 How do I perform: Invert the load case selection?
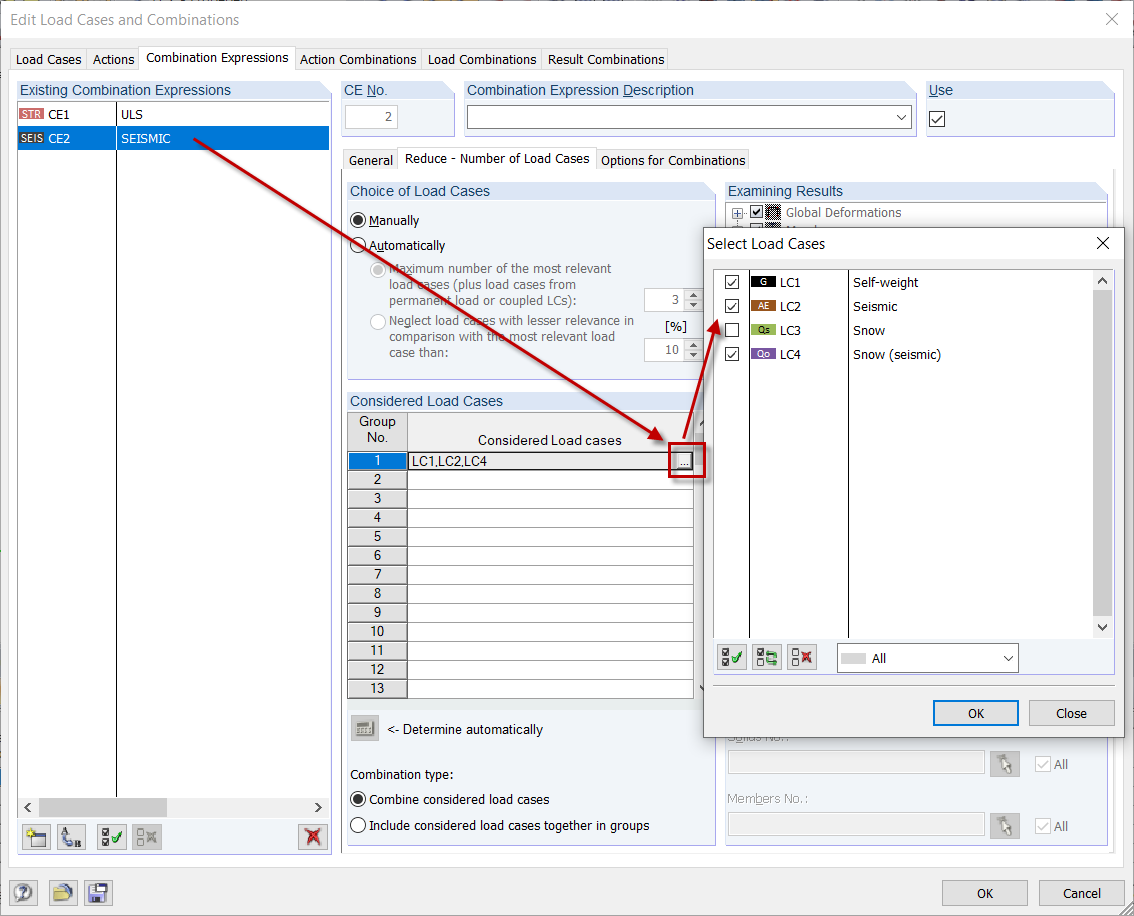click(x=766, y=657)
